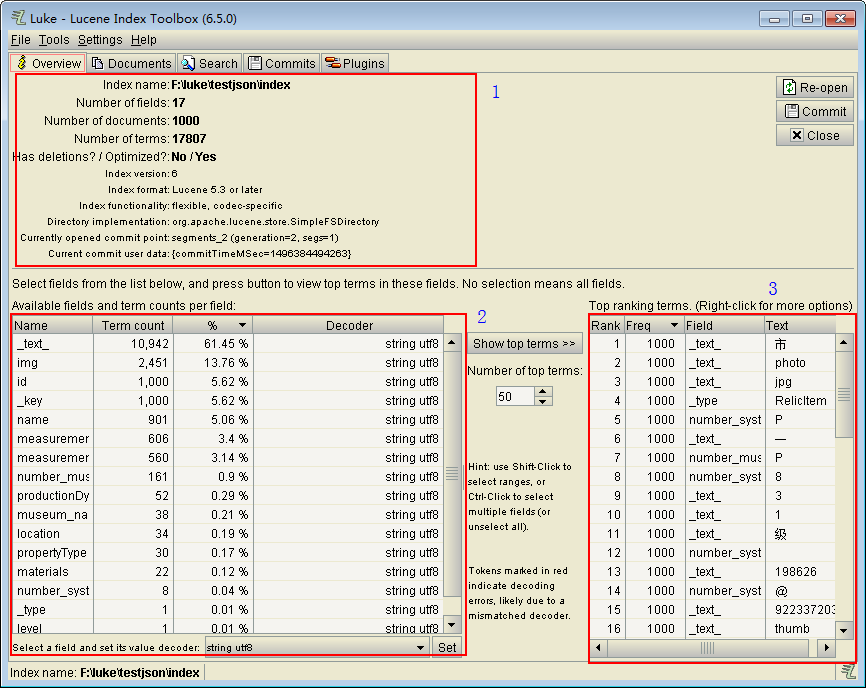Click the number of top terms field
Viewport: 866px width, 688px height.
[515, 396]
